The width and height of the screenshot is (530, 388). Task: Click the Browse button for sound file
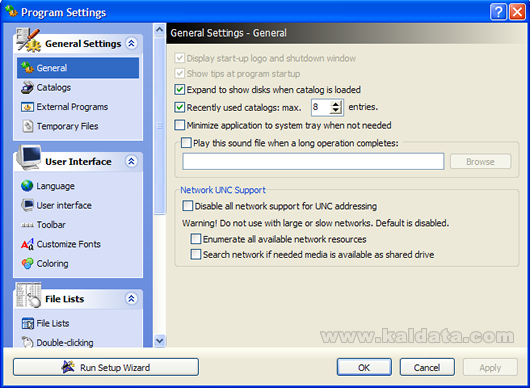(x=480, y=162)
